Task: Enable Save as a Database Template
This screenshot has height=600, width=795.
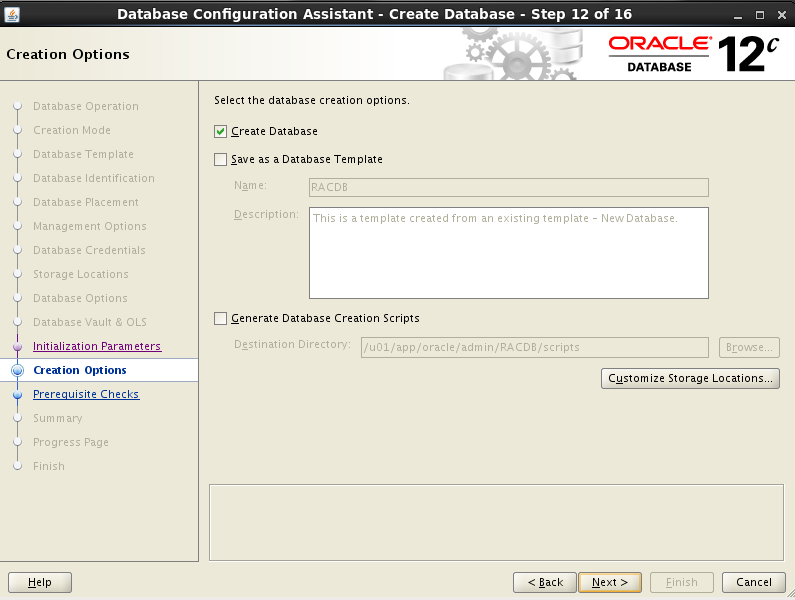Action: click(221, 160)
